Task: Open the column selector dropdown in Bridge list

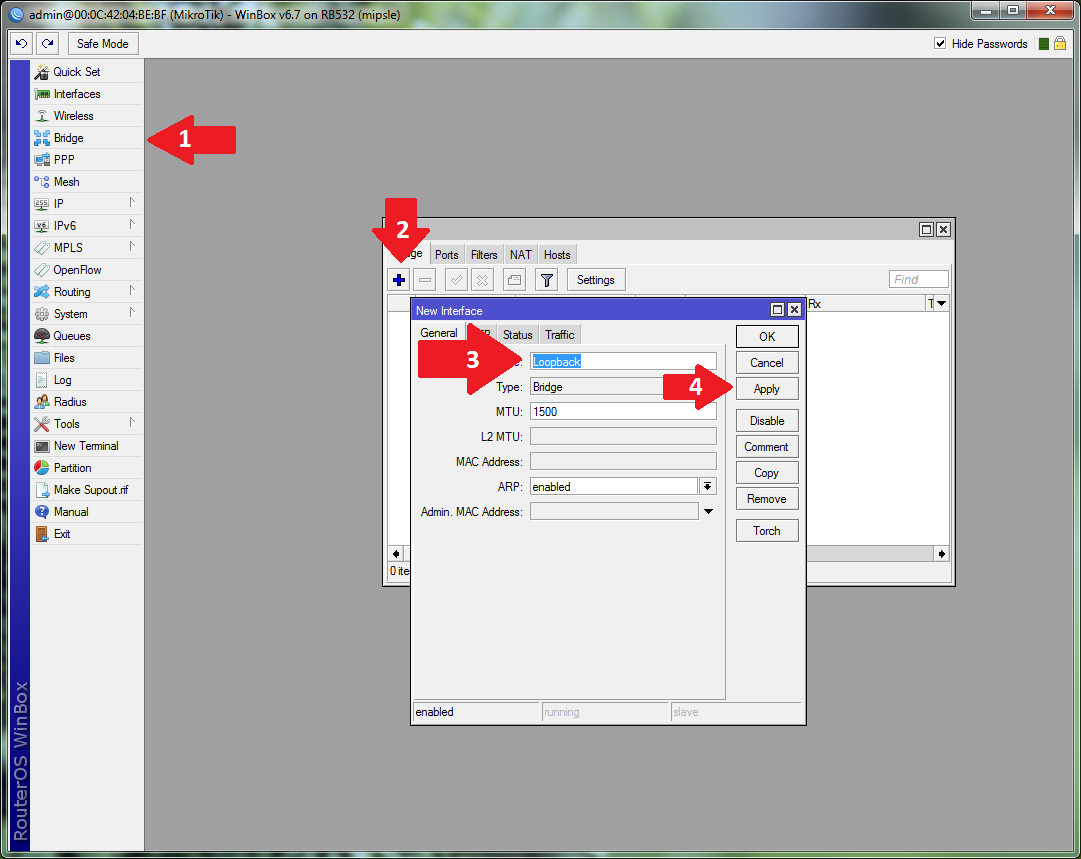Action: coord(942,303)
